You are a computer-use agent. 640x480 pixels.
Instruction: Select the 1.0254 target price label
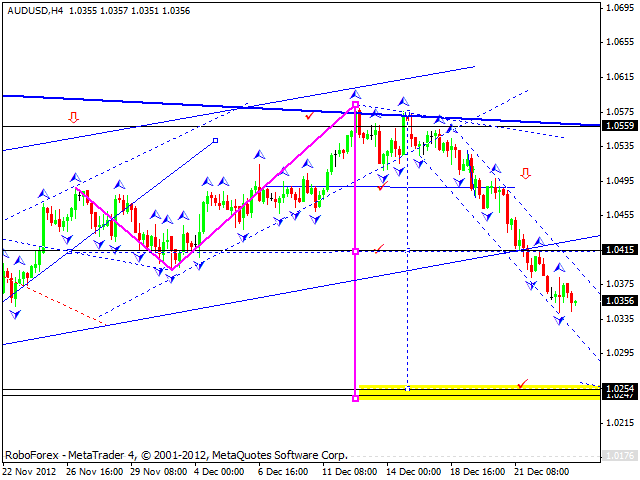[619, 388]
